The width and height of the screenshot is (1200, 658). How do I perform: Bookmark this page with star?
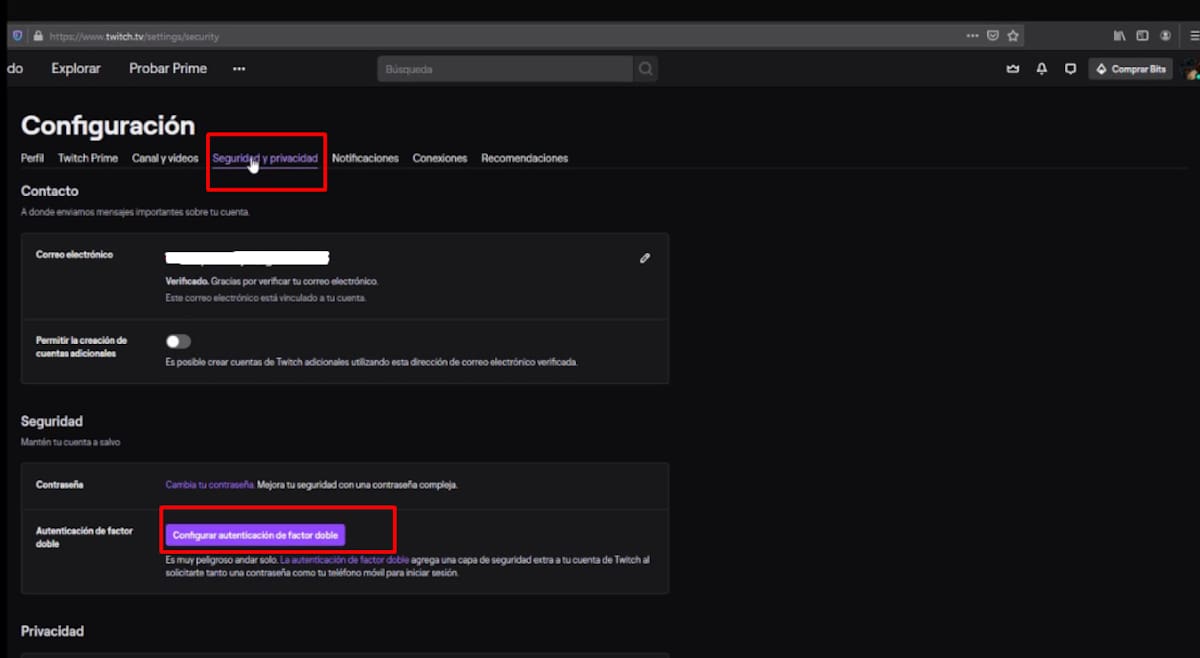pyautogui.click(x=1013, y=36)
